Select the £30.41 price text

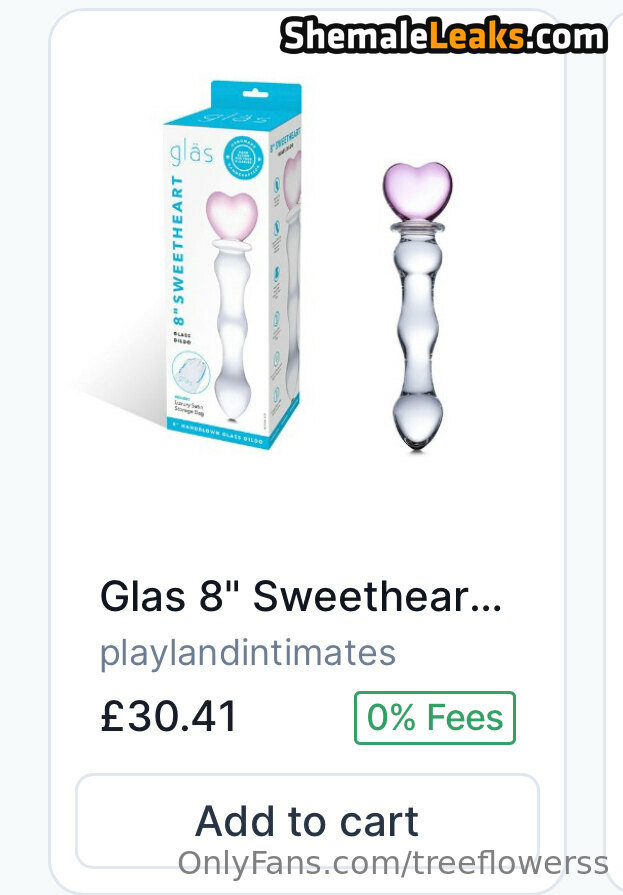(x=168, y=717)
